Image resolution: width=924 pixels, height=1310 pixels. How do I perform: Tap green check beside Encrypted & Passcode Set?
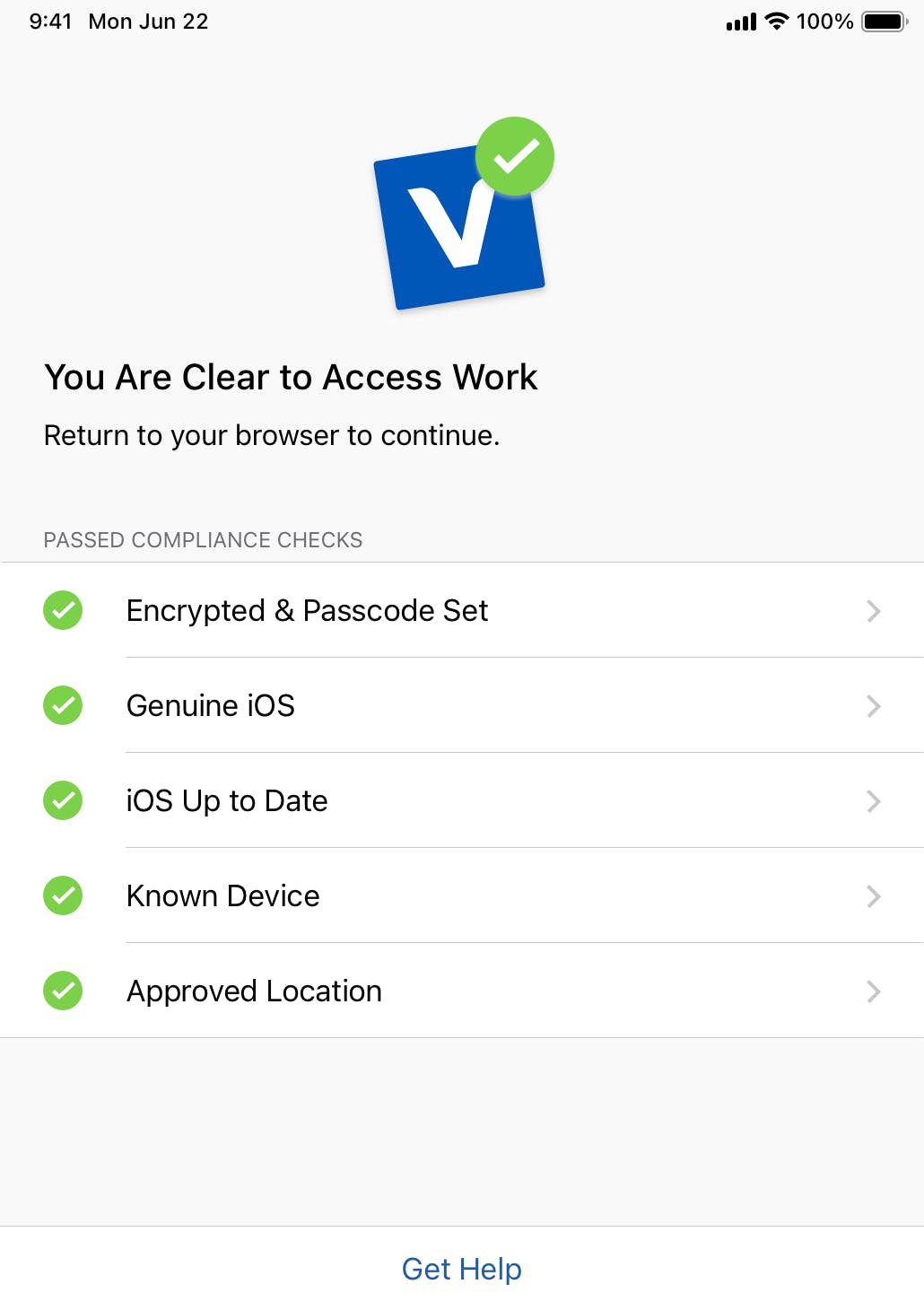pos(63,610)
